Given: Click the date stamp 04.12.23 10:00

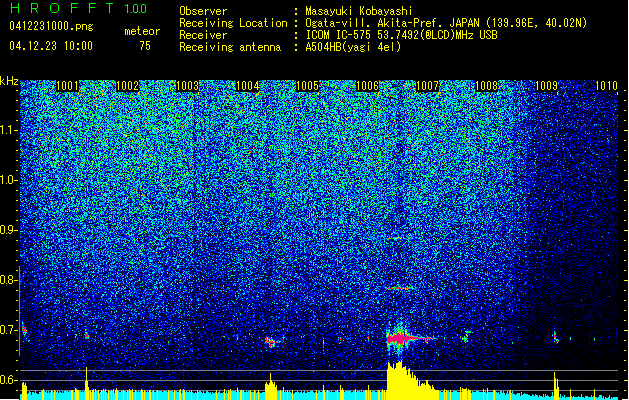Looking at the screenshot, I should point(51,46).
